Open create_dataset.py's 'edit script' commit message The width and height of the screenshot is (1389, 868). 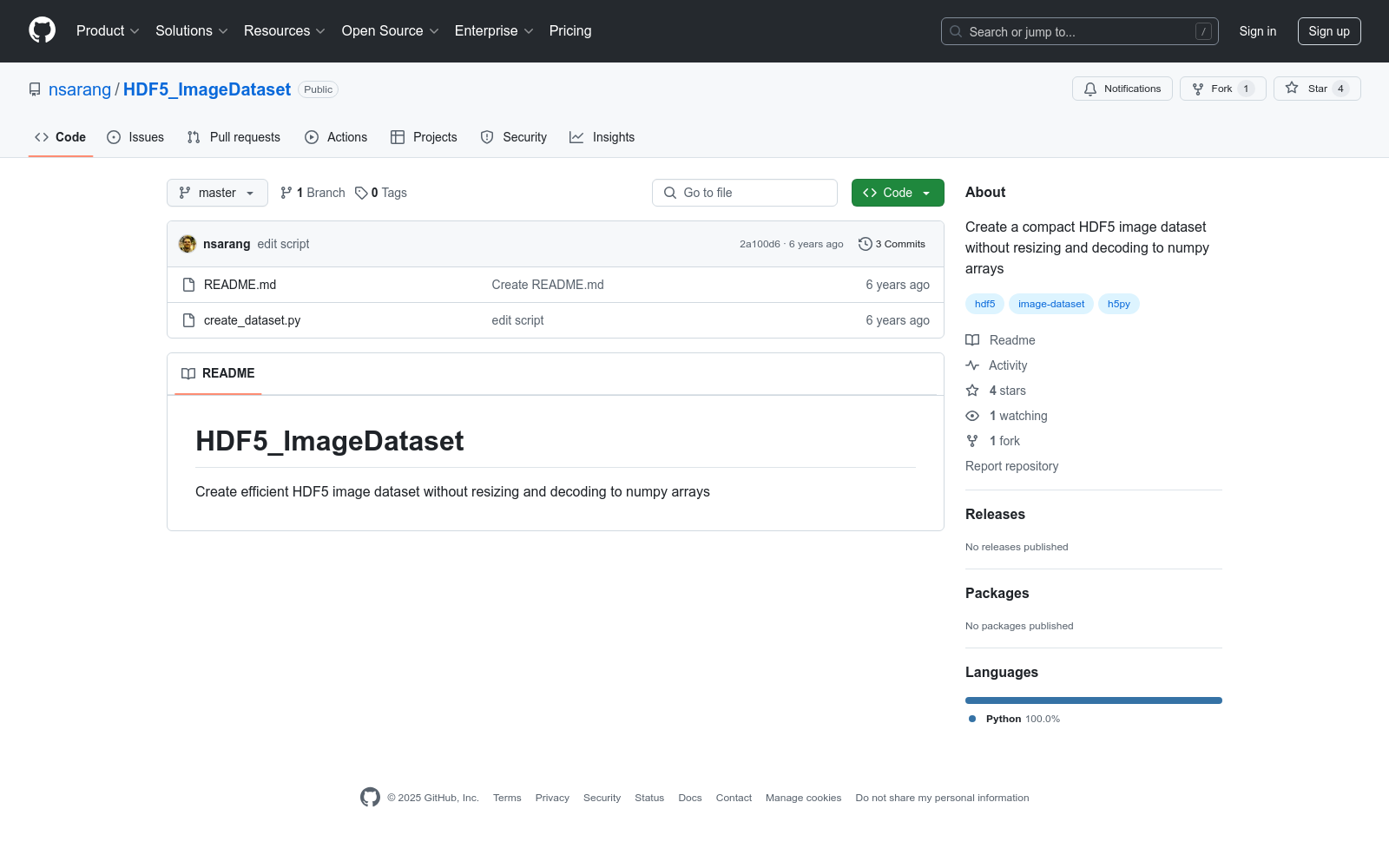(x=517, y=320)
